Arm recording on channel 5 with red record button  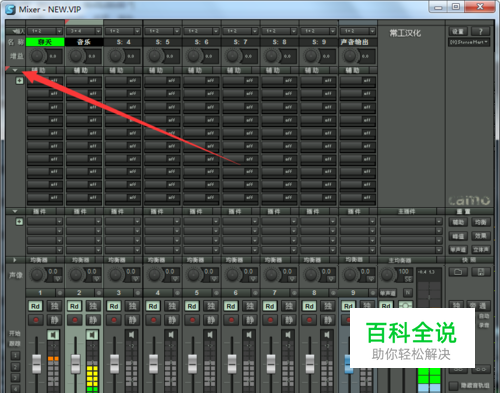click(x=192, y=320)
